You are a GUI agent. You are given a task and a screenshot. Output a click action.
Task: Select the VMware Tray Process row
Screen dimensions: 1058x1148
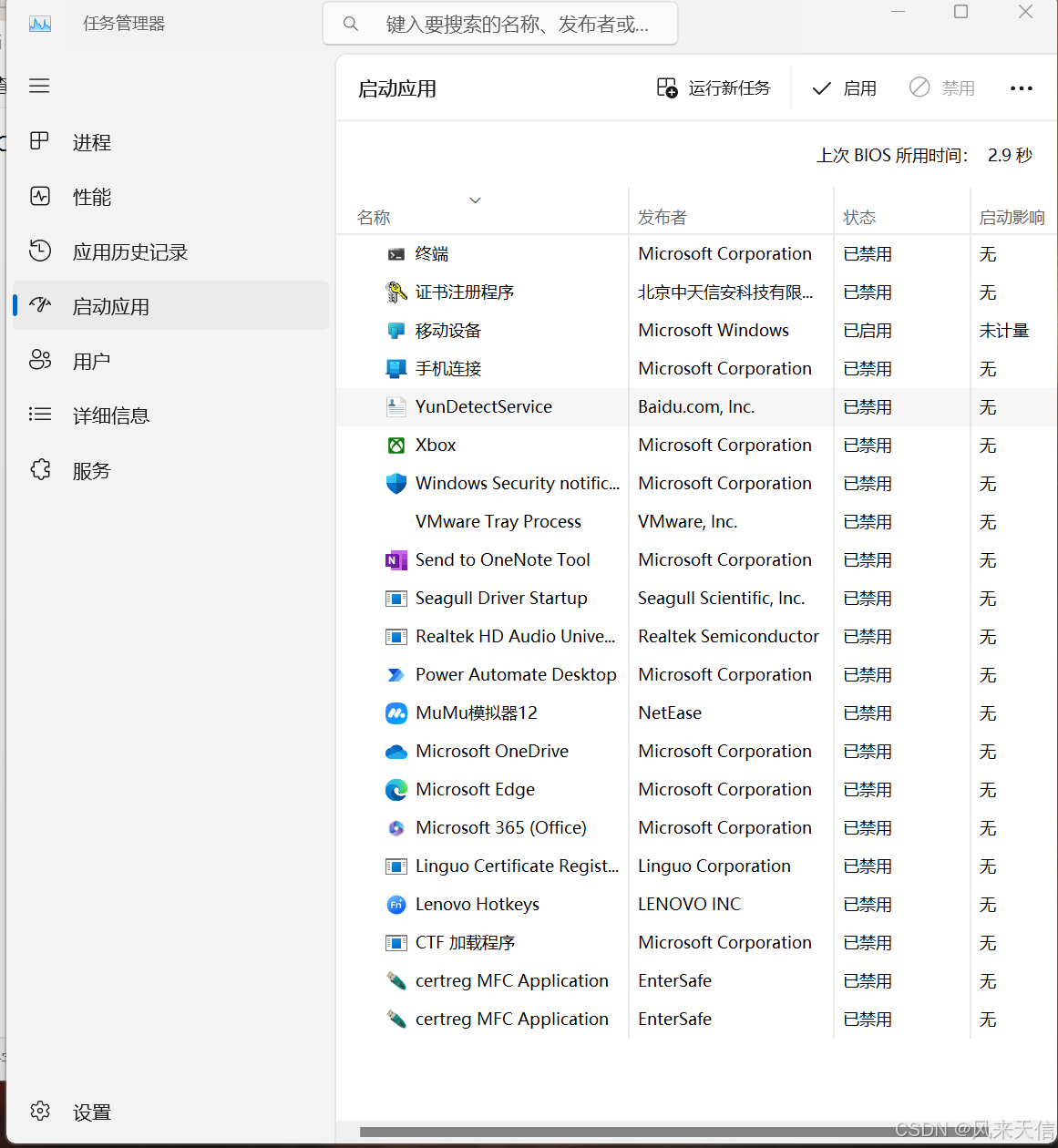tap(696, 522)
